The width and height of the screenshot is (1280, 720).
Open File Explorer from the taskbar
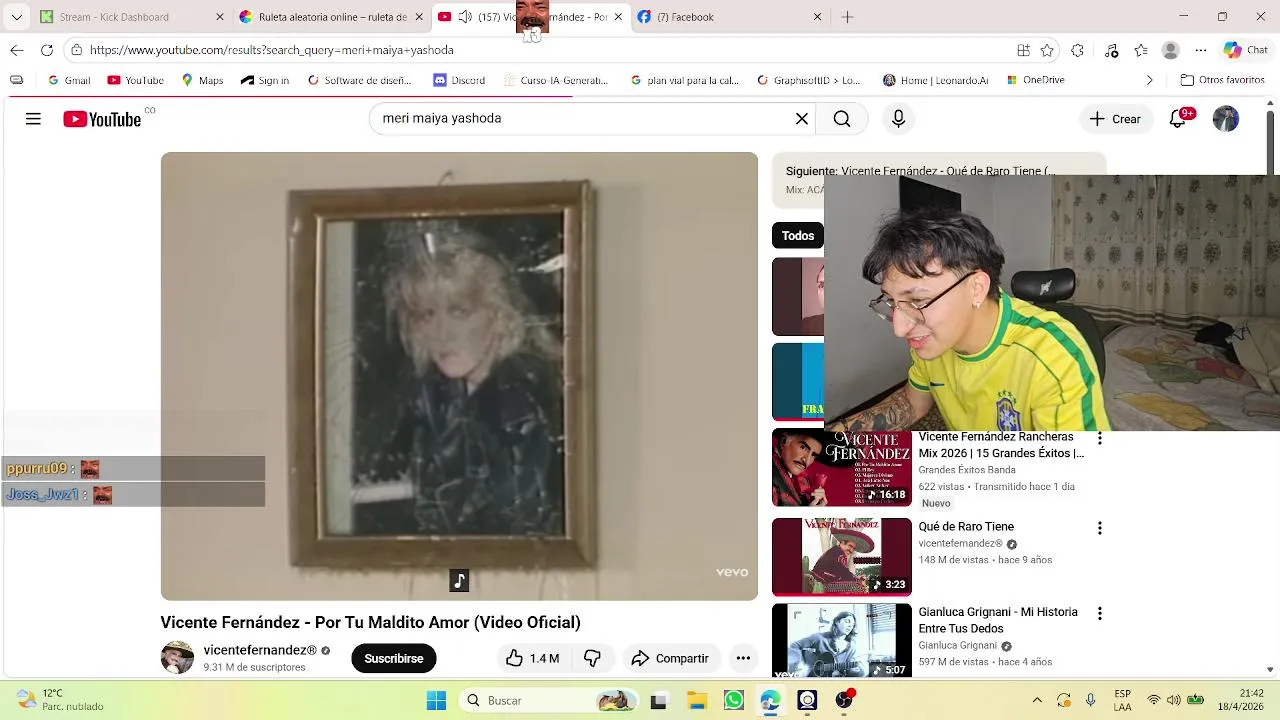(696, 701)
